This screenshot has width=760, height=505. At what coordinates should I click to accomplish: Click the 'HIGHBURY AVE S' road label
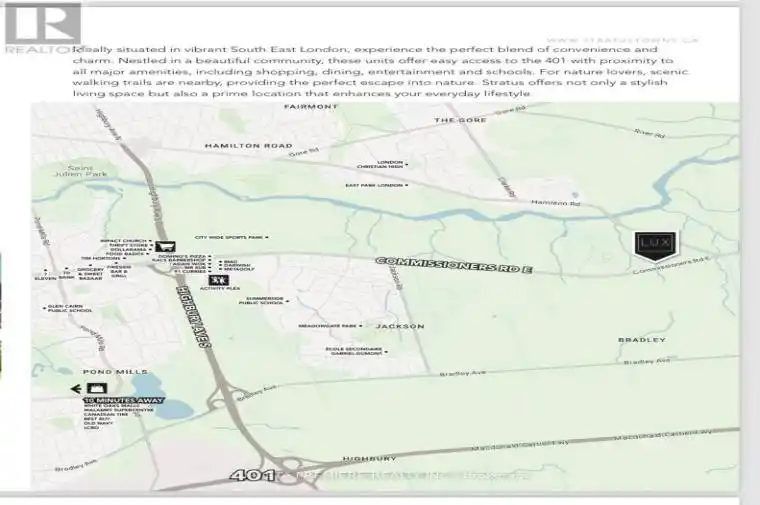point(193,317)
